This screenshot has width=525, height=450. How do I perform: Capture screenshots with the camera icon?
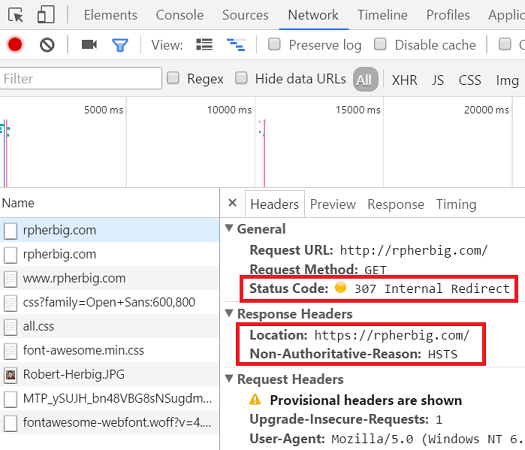[89, 45]
